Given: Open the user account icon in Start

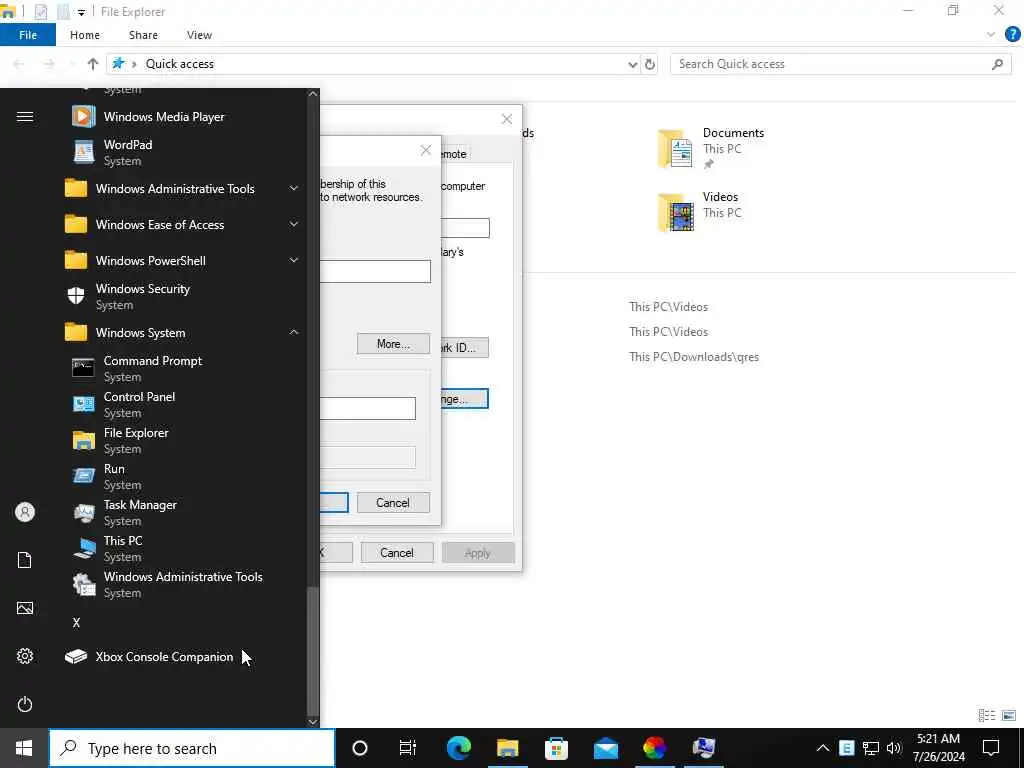Looking at the screenshot, I should pyautogui.click(x=25, y=512).
